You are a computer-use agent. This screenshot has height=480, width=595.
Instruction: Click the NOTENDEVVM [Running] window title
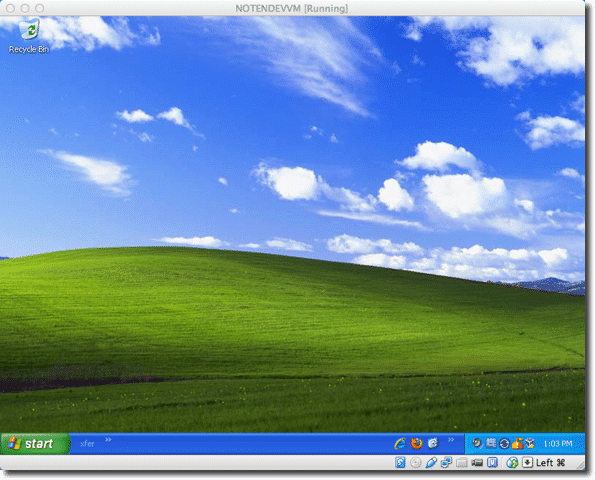click(x=291, y=8)
